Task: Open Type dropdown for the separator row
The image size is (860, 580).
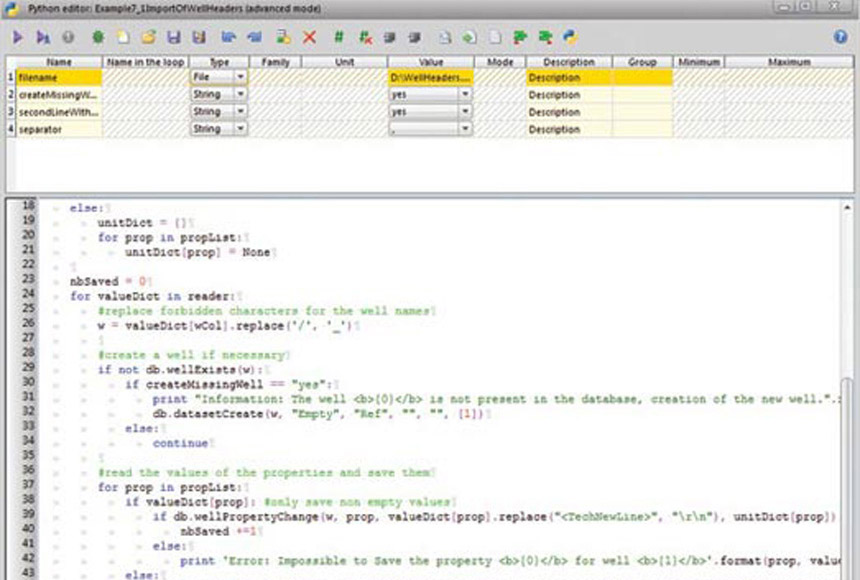Action: click(x=240, y=129)
